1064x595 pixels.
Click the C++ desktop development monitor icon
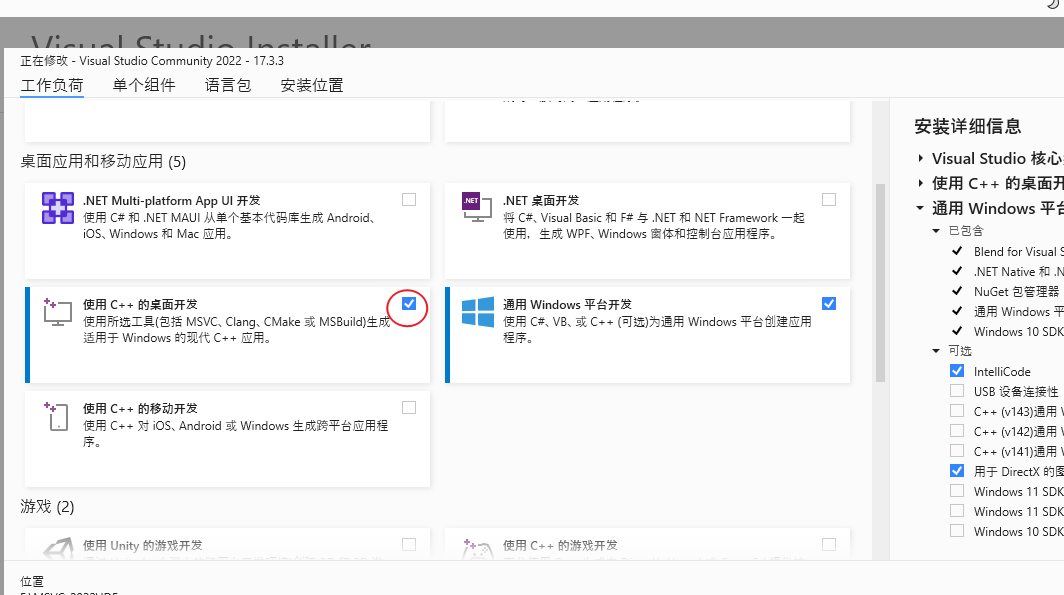58,311
